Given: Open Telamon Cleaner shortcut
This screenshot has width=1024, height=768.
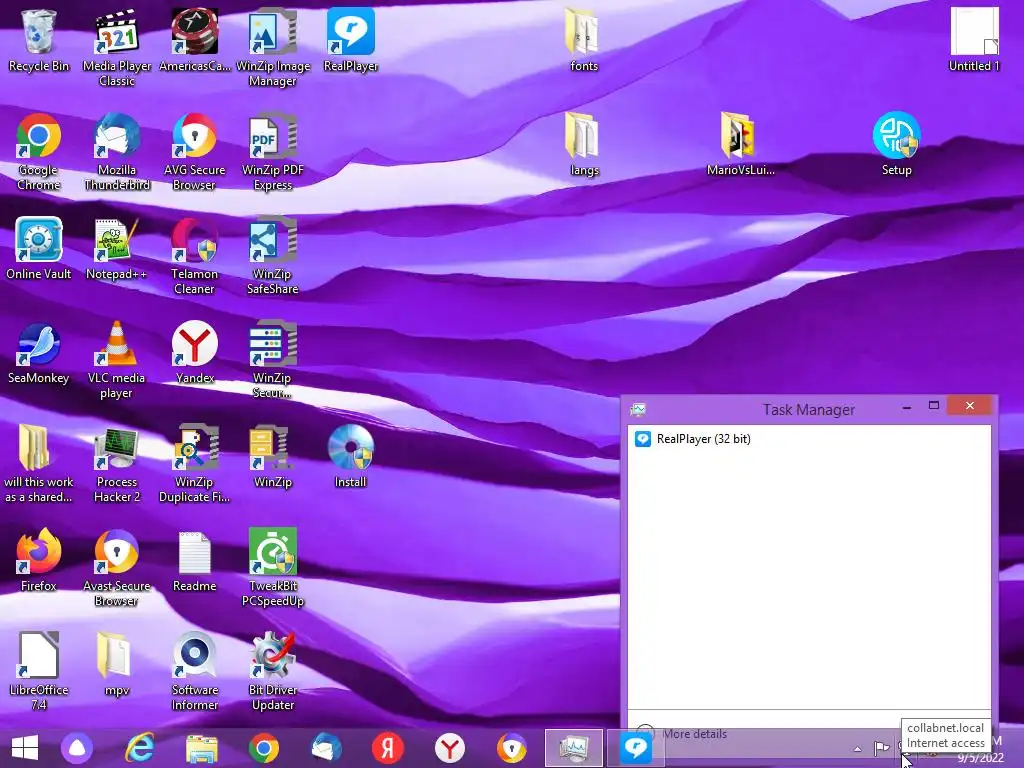Looking at the screenshot, I should pyautogui.click(x=195, y=255).
